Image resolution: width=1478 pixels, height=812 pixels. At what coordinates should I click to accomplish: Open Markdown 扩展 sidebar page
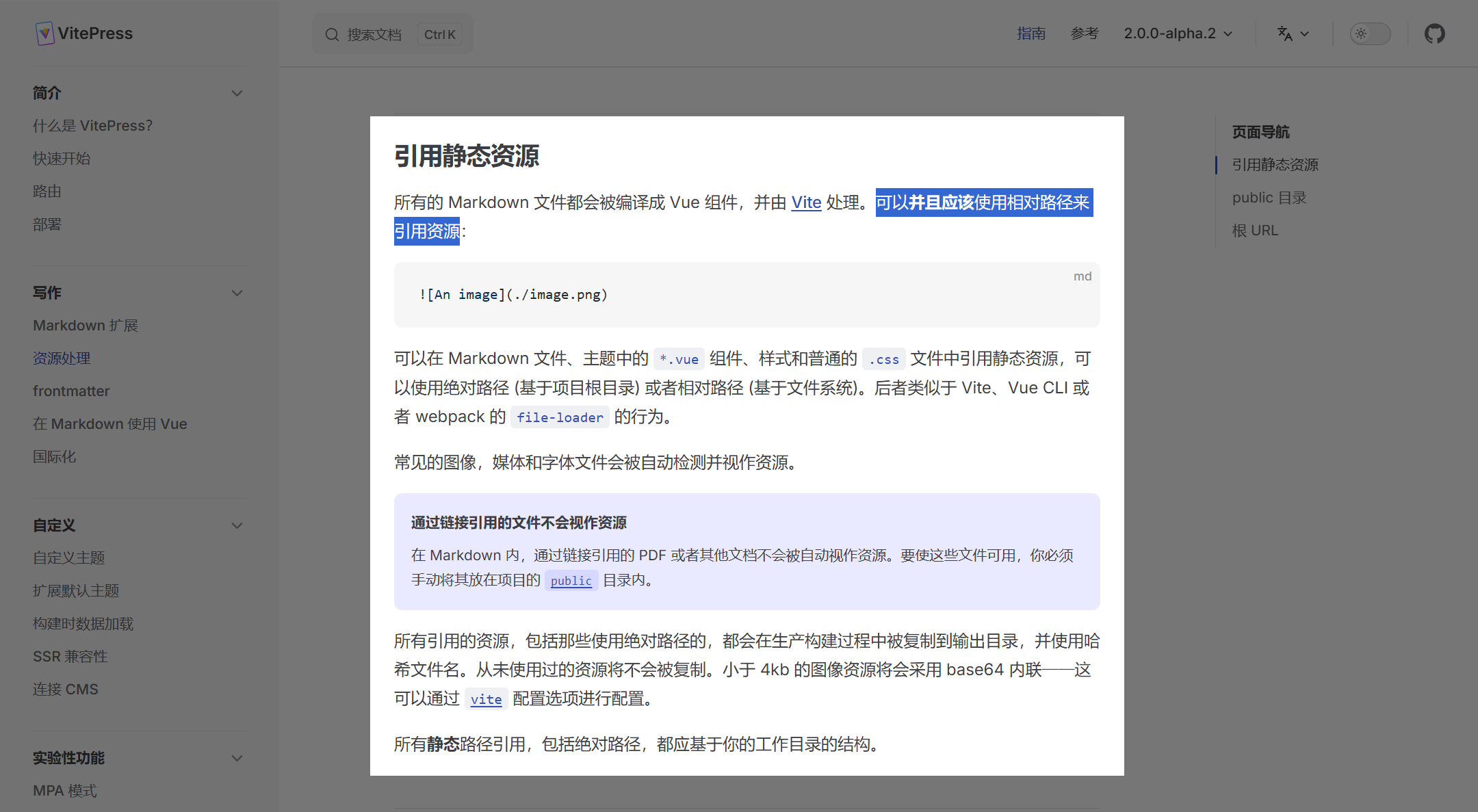coord(86,326)
